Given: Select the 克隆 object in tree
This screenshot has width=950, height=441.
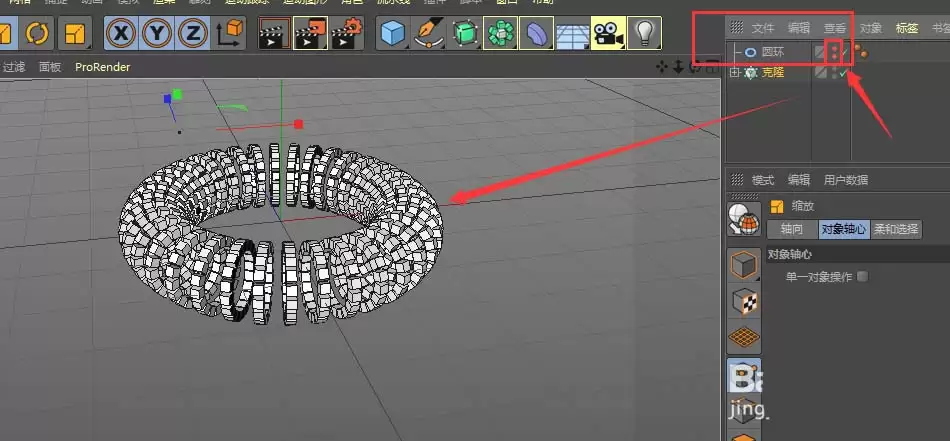Looking at the screenshot, I should click(773, 73).
